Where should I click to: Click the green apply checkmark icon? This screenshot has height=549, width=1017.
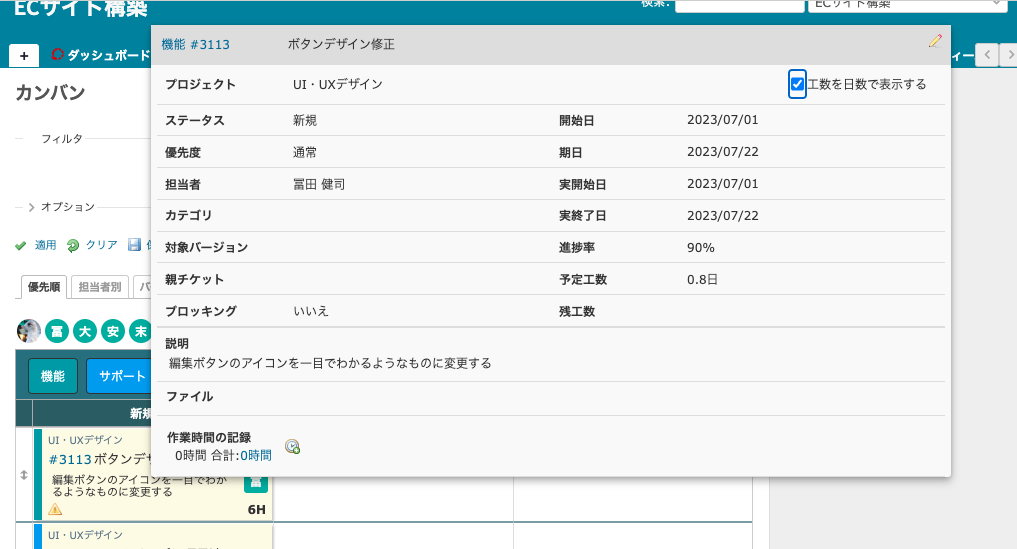tap(21, 245)
